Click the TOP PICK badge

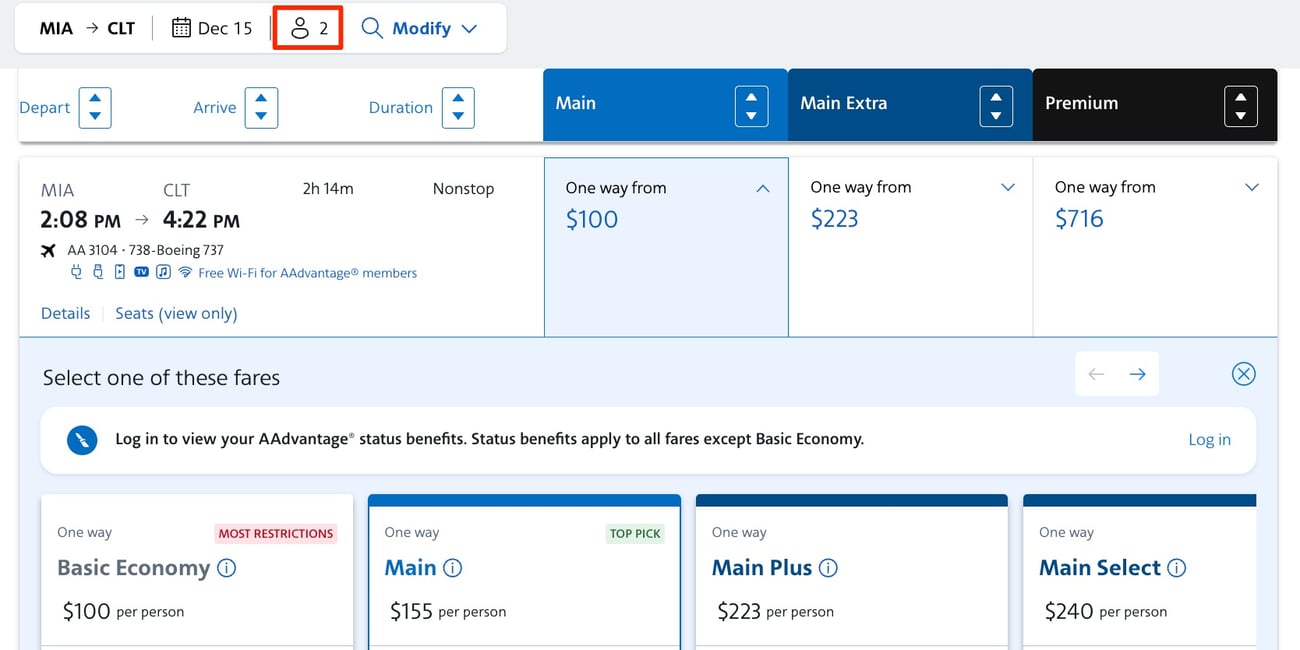[x=635, y=533]
